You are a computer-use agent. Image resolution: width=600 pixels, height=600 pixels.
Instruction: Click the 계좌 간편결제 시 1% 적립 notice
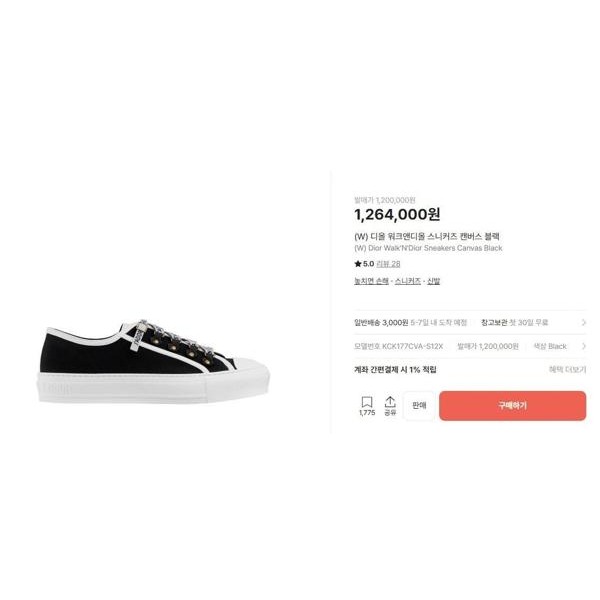(x=395, y=370)
